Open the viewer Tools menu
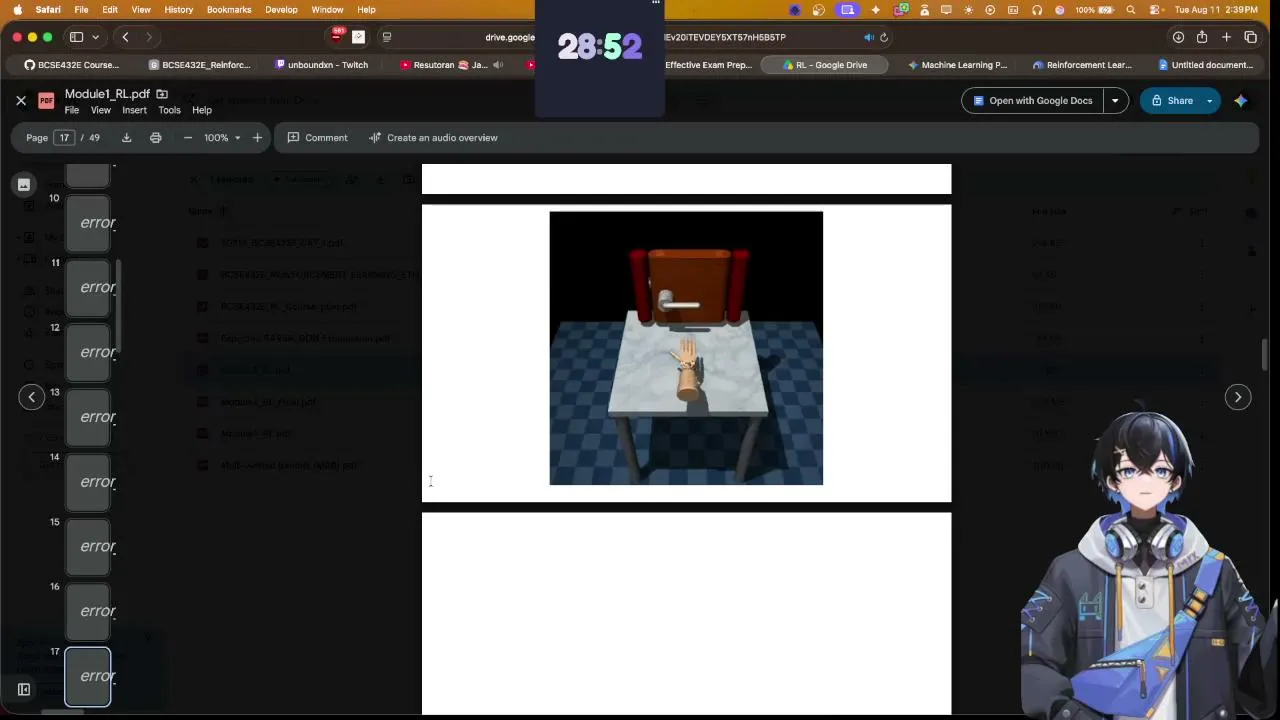Viewport: 1280px width, 720px height. click(x=169, y=110)
